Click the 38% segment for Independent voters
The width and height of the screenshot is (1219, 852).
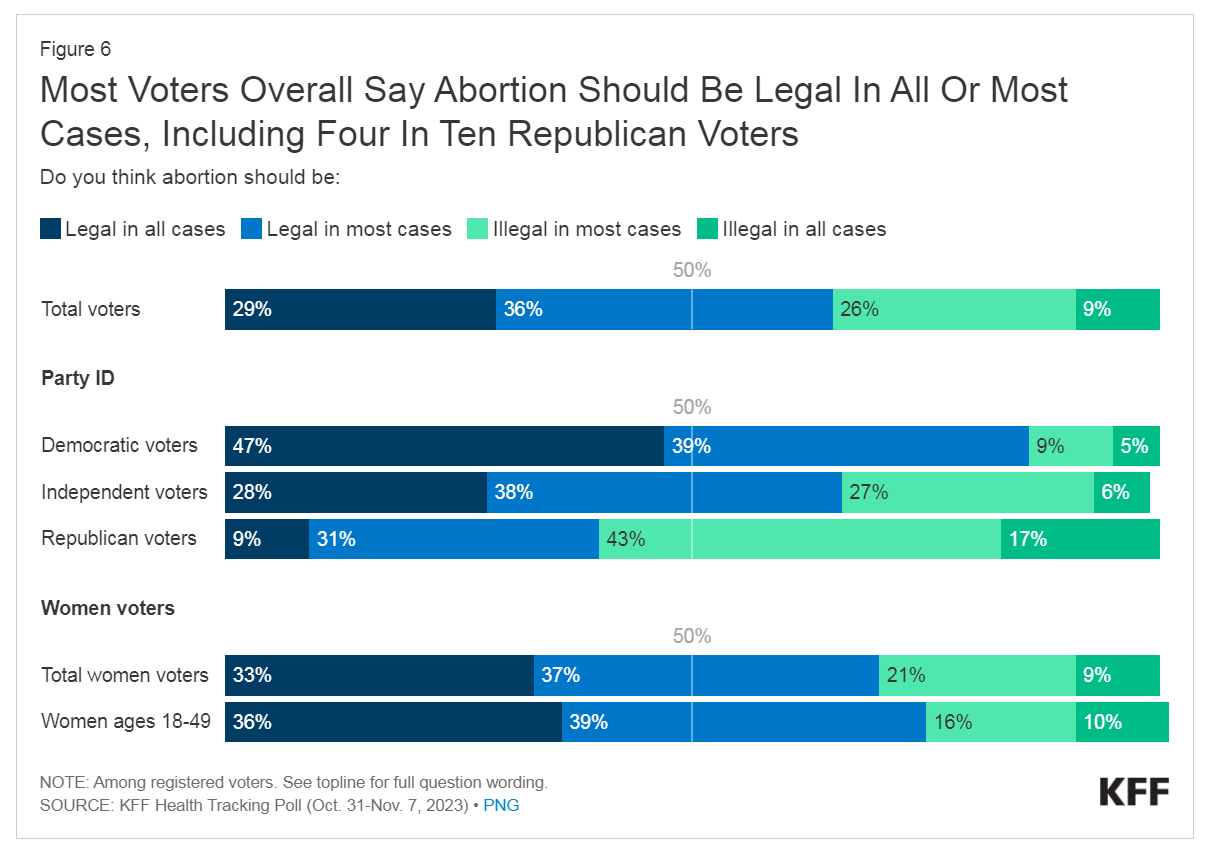coord(664,492)
